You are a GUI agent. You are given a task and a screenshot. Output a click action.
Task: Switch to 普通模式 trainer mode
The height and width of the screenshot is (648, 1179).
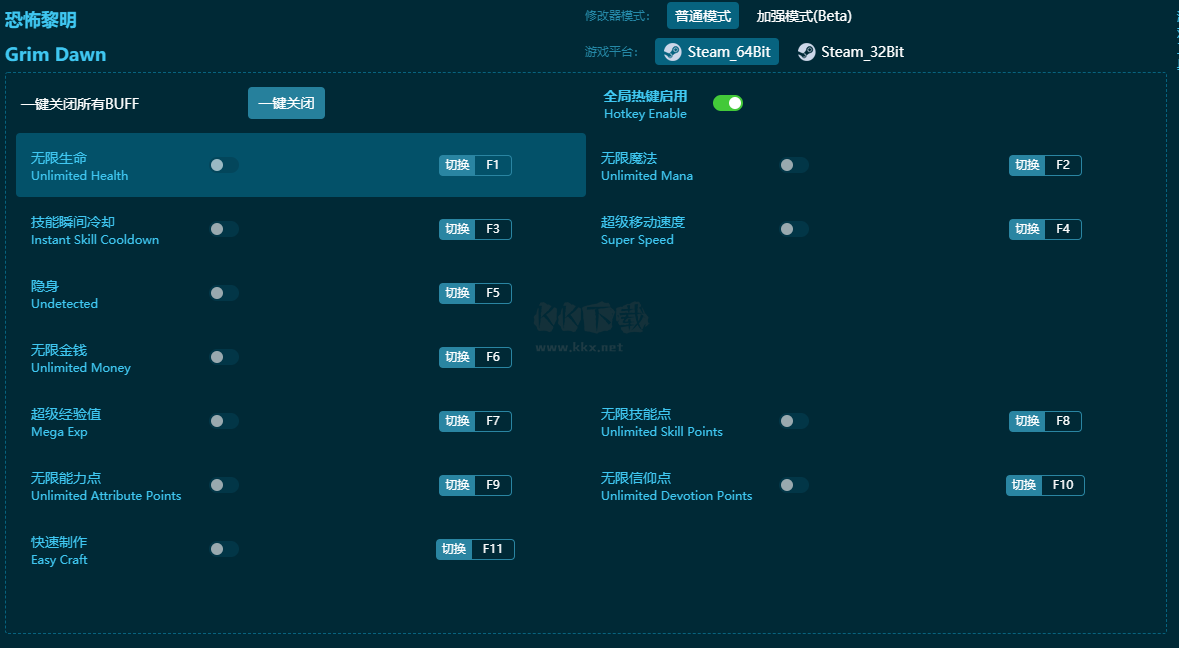coord(702,16)
